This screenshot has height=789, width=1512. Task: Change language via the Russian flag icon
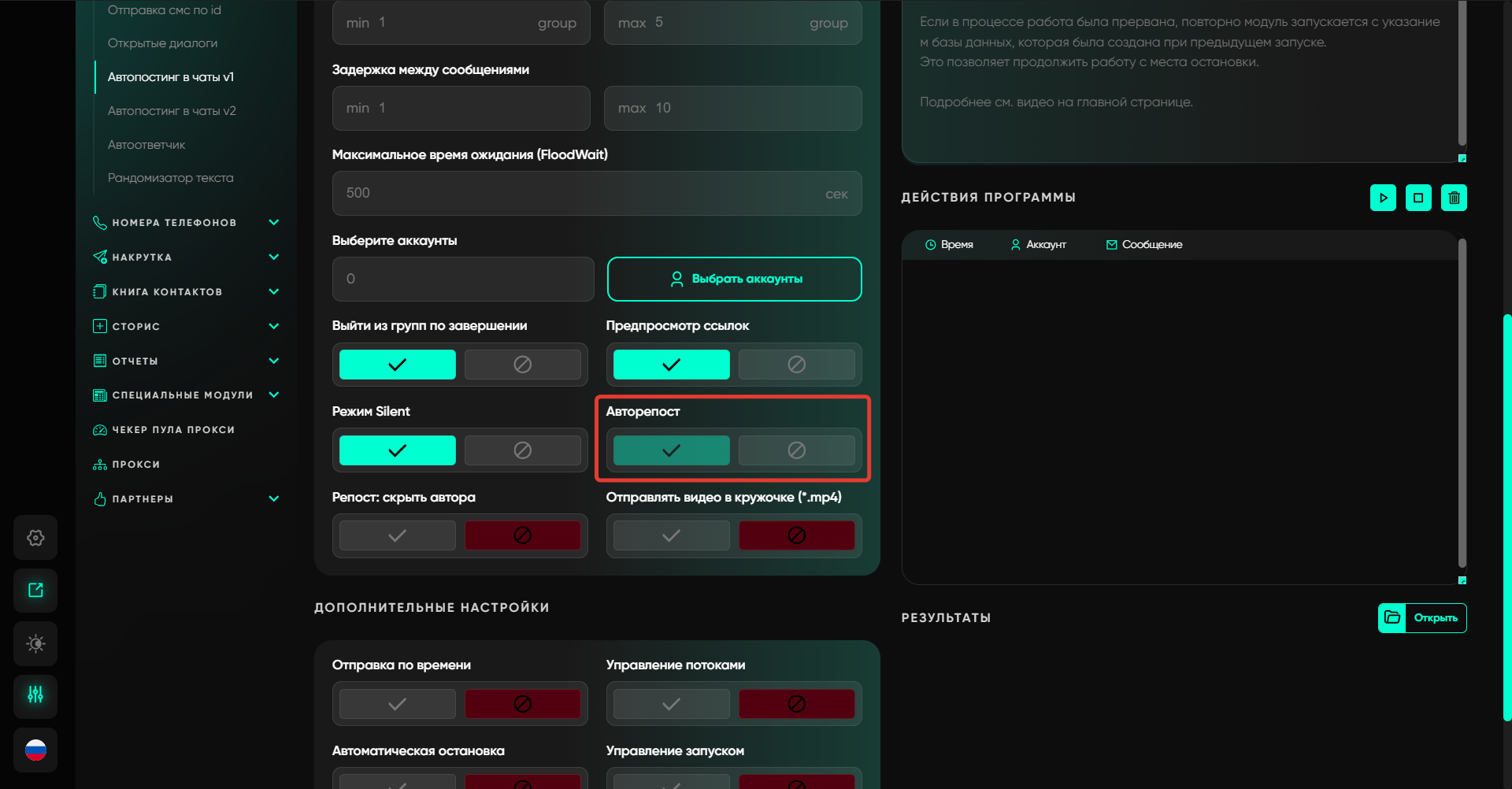point(35,750)
